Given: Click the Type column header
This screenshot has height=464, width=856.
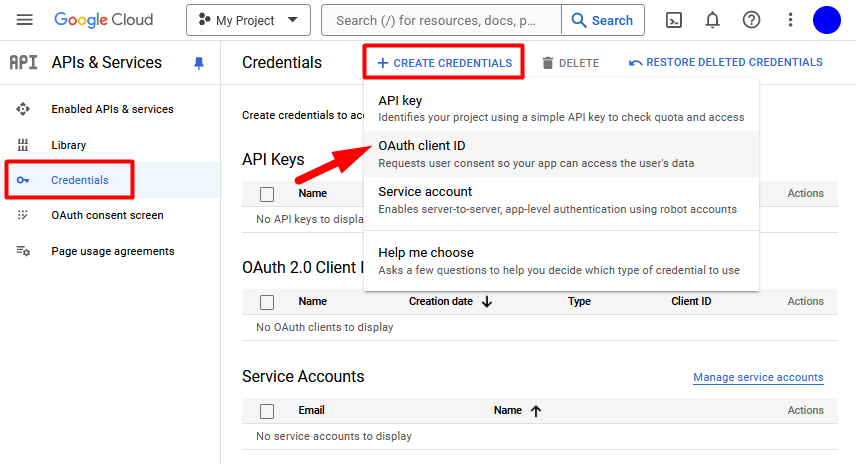Looking at the screenshot, I should [x=579, y=301].
